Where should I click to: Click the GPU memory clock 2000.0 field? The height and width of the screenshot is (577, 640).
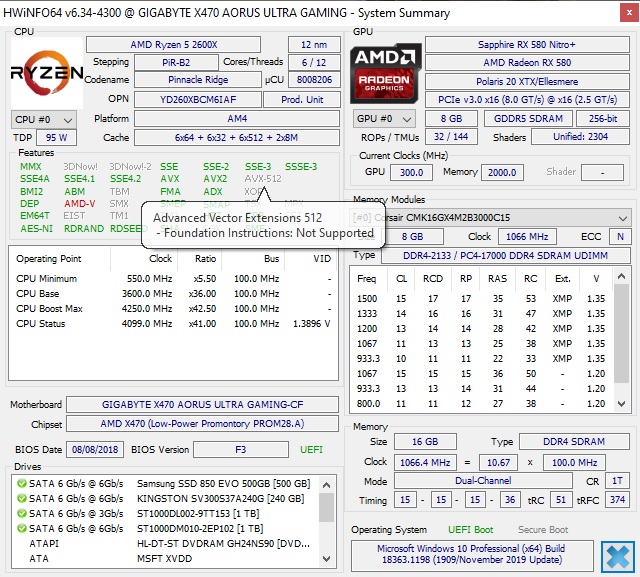tap(502, 172)
